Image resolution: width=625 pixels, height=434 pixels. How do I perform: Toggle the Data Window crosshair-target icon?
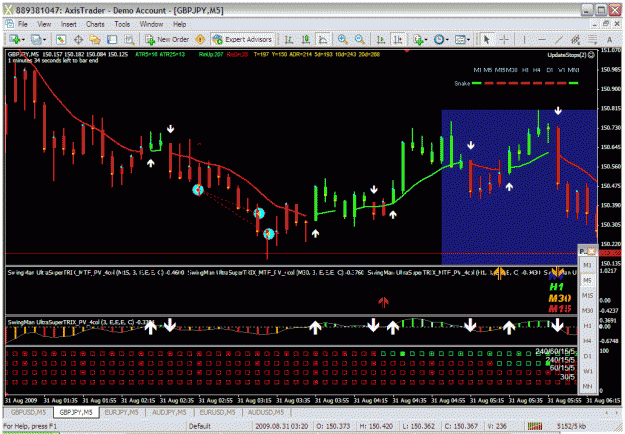click(78, 39)
